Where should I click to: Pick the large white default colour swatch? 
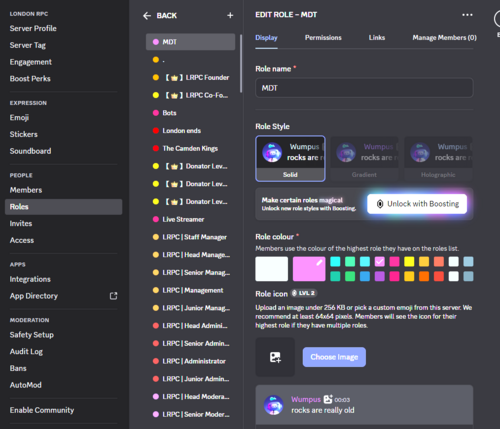[x=272, y=269]
